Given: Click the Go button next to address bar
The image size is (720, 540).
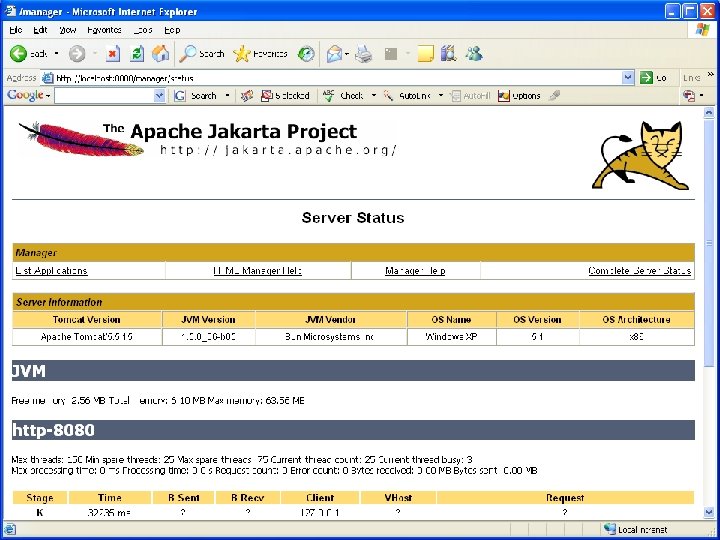Looking at the screenshot, I should click(653, 78).
